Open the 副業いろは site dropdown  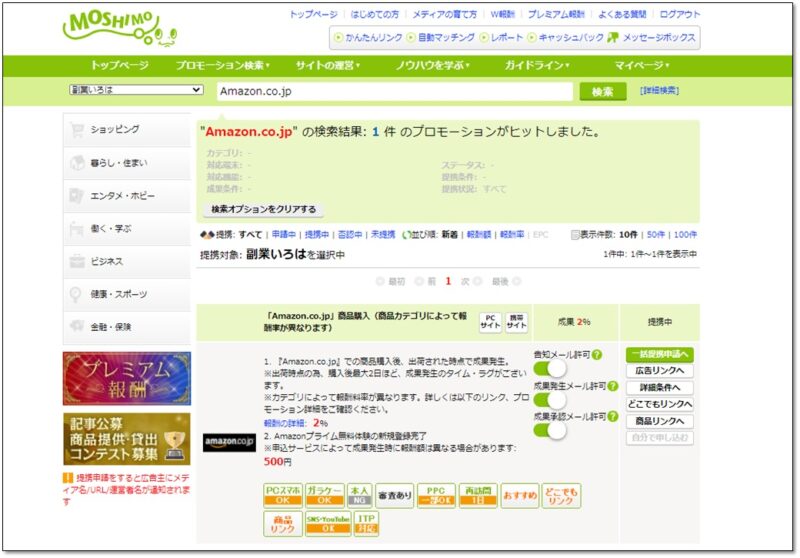(x=136, y=90)
